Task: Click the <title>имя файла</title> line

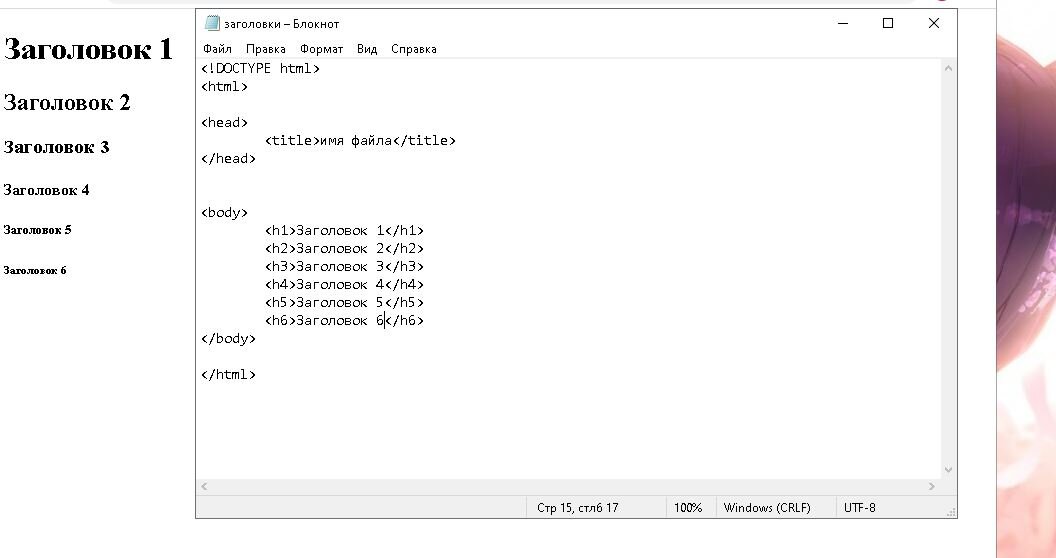Action: tap(360, 141)
